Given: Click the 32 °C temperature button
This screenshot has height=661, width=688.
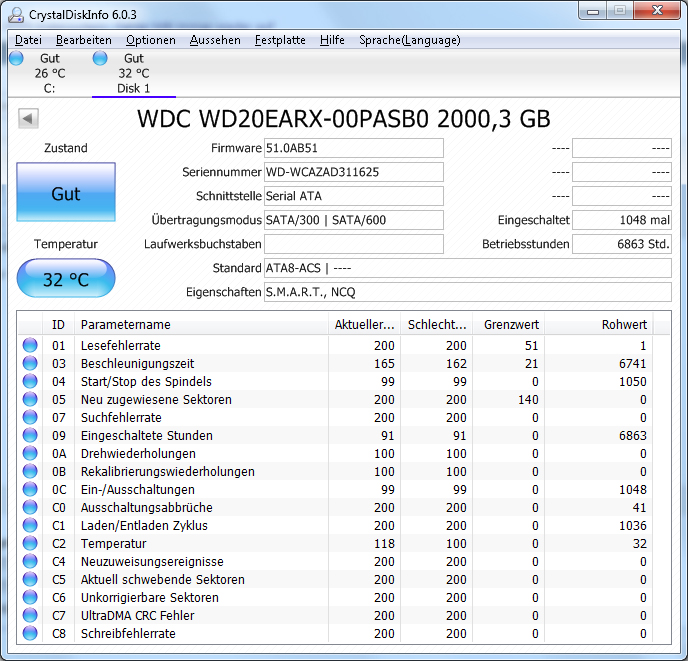Looking at the screenshot, I should pos(66,278).
